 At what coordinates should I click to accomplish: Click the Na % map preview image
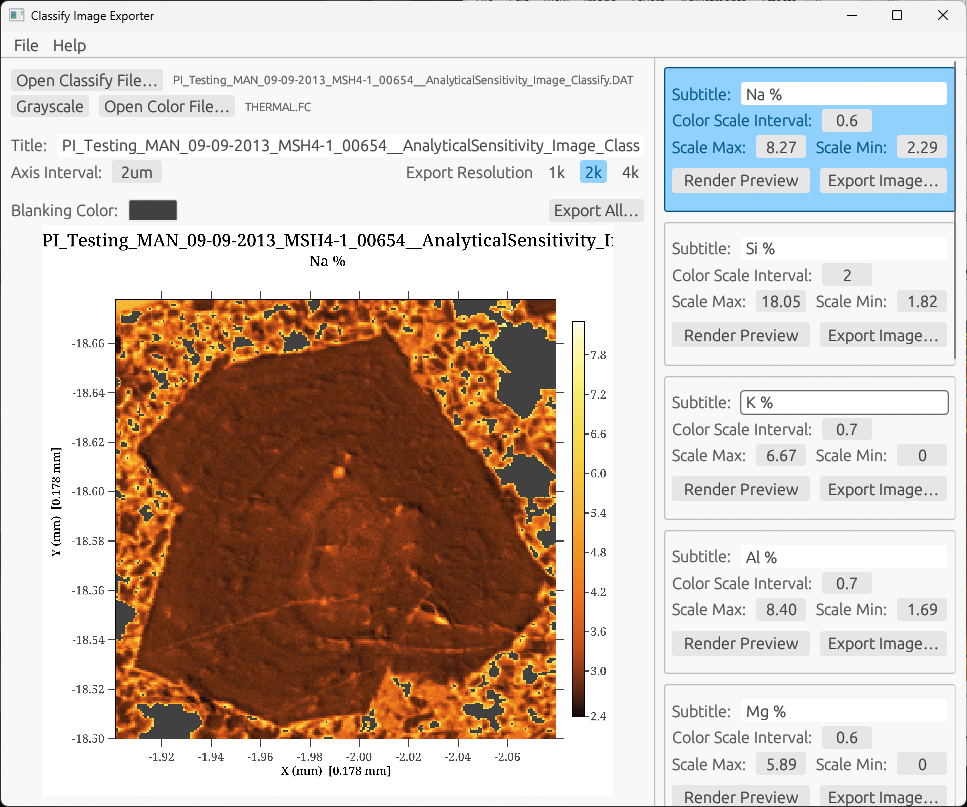coord(335,518)
